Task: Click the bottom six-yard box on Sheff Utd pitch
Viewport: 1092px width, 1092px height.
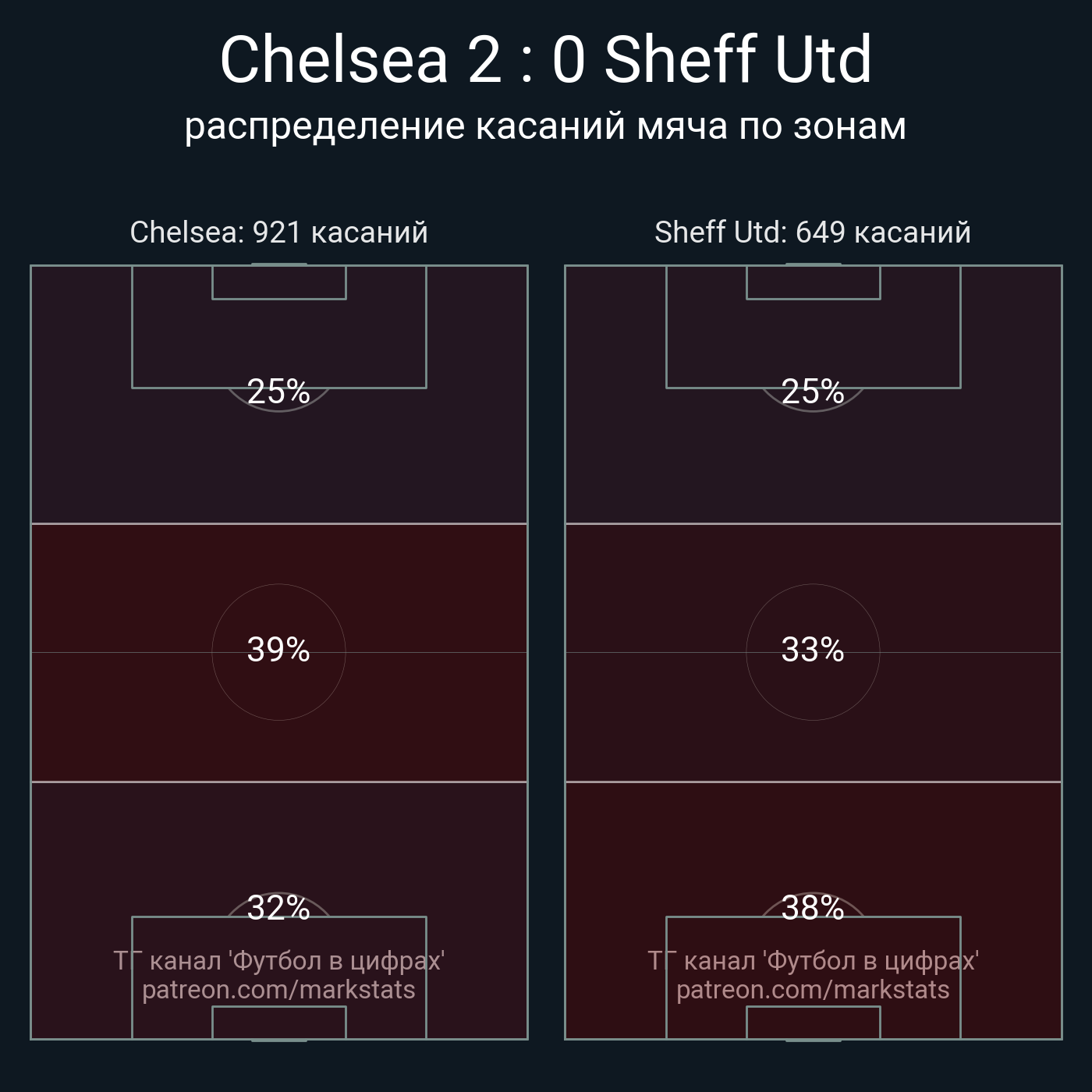Action: tap(813, 1023)
